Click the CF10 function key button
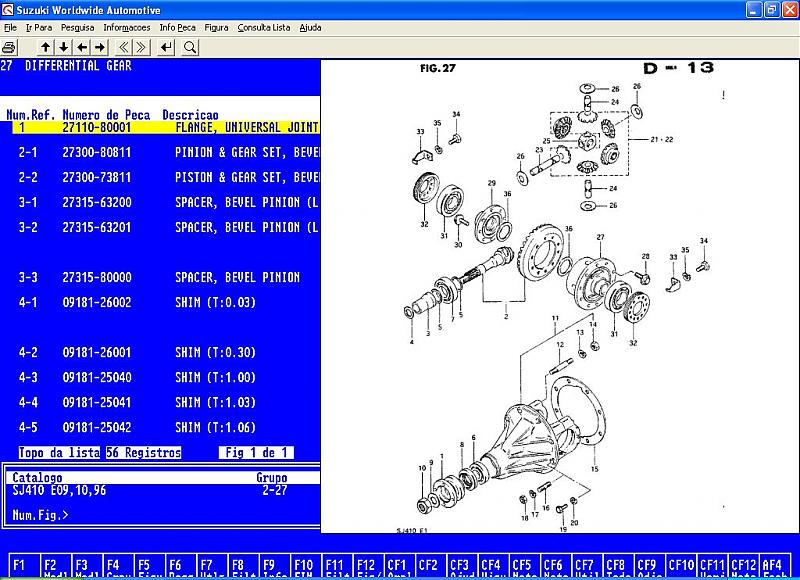Viewport: 800px width, 580px height. (681, 566)
